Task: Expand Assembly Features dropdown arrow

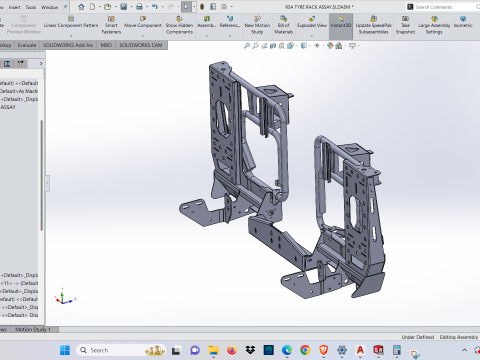Action: pos(207,36)
